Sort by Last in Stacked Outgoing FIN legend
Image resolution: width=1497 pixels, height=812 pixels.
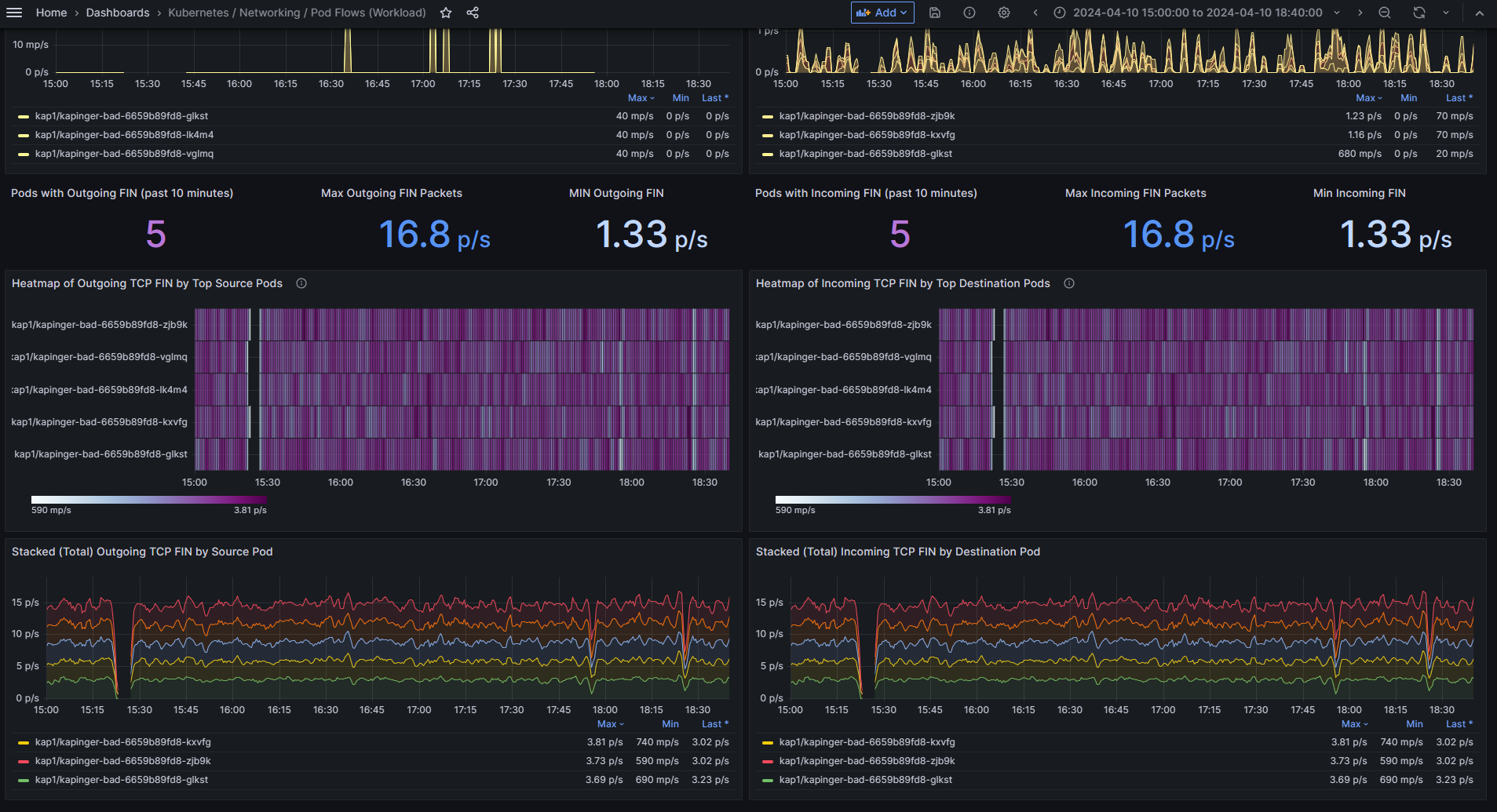pyautogui.click(x=715, y=724)
